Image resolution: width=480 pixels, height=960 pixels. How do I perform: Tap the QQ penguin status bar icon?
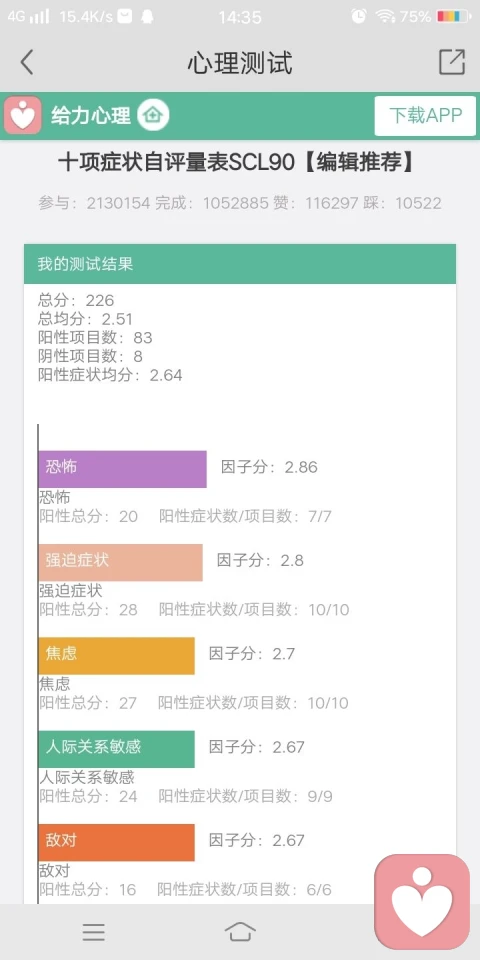pos(147,17)
